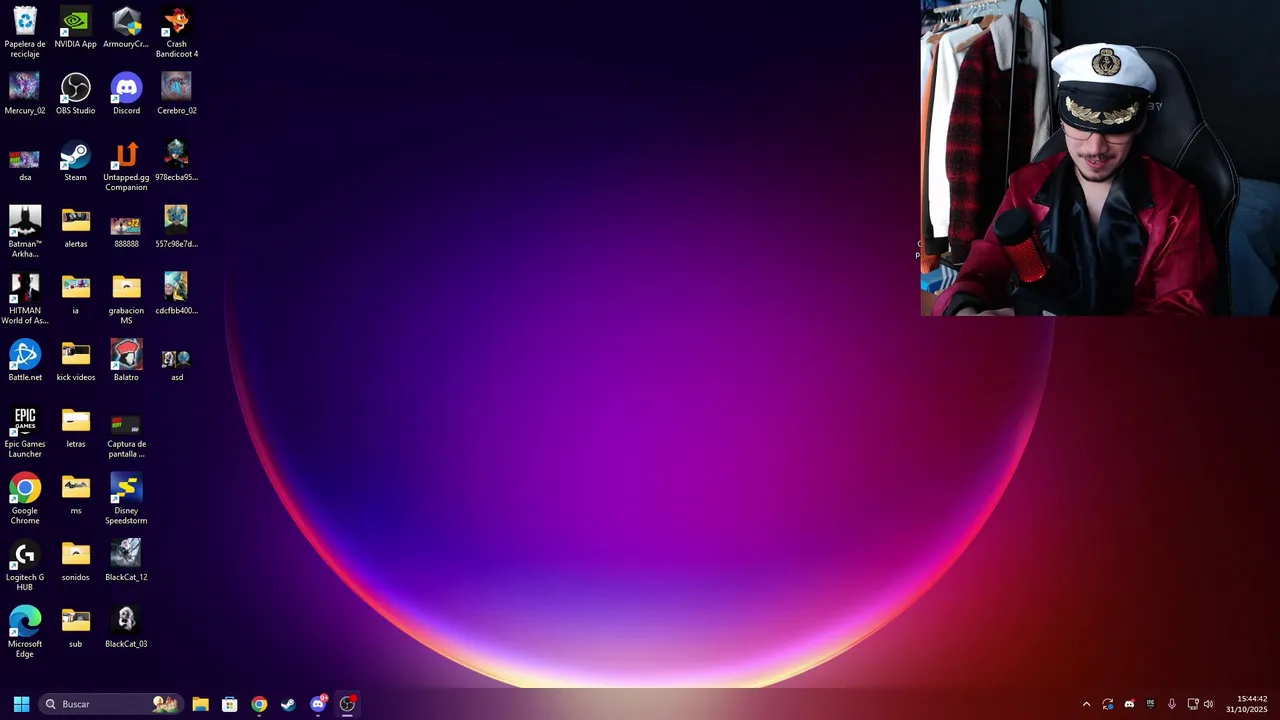Expand the hidden system tray icons
Image resolution: width=1280 pixels, height=720 pixels.
(1086, 704)
